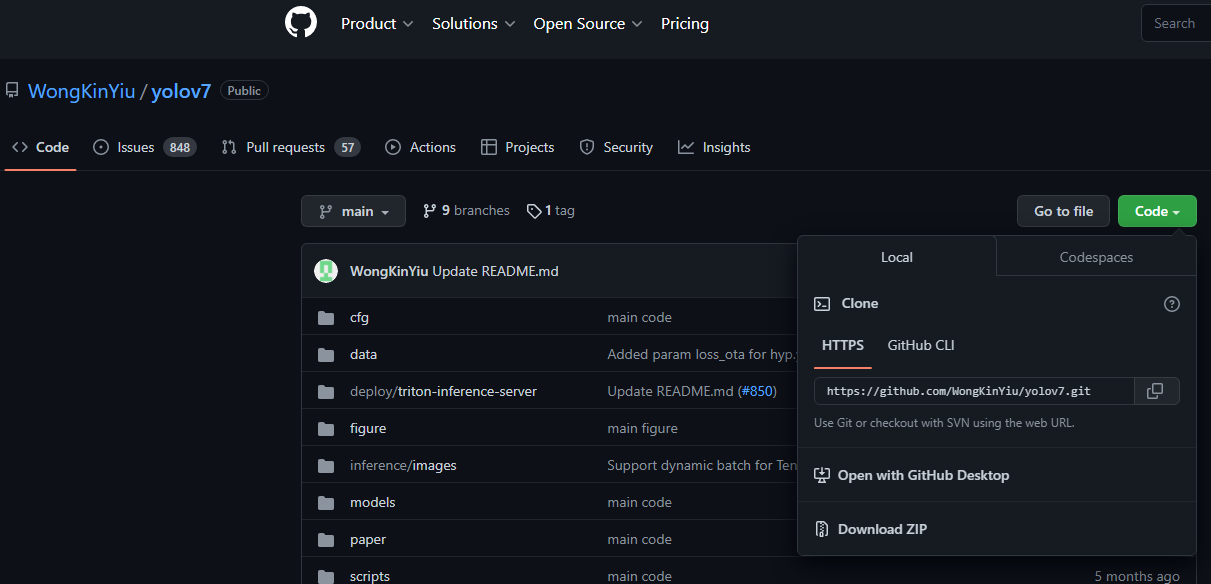Open the models folder
This screenshot has height=584, width=1211.
372,502
